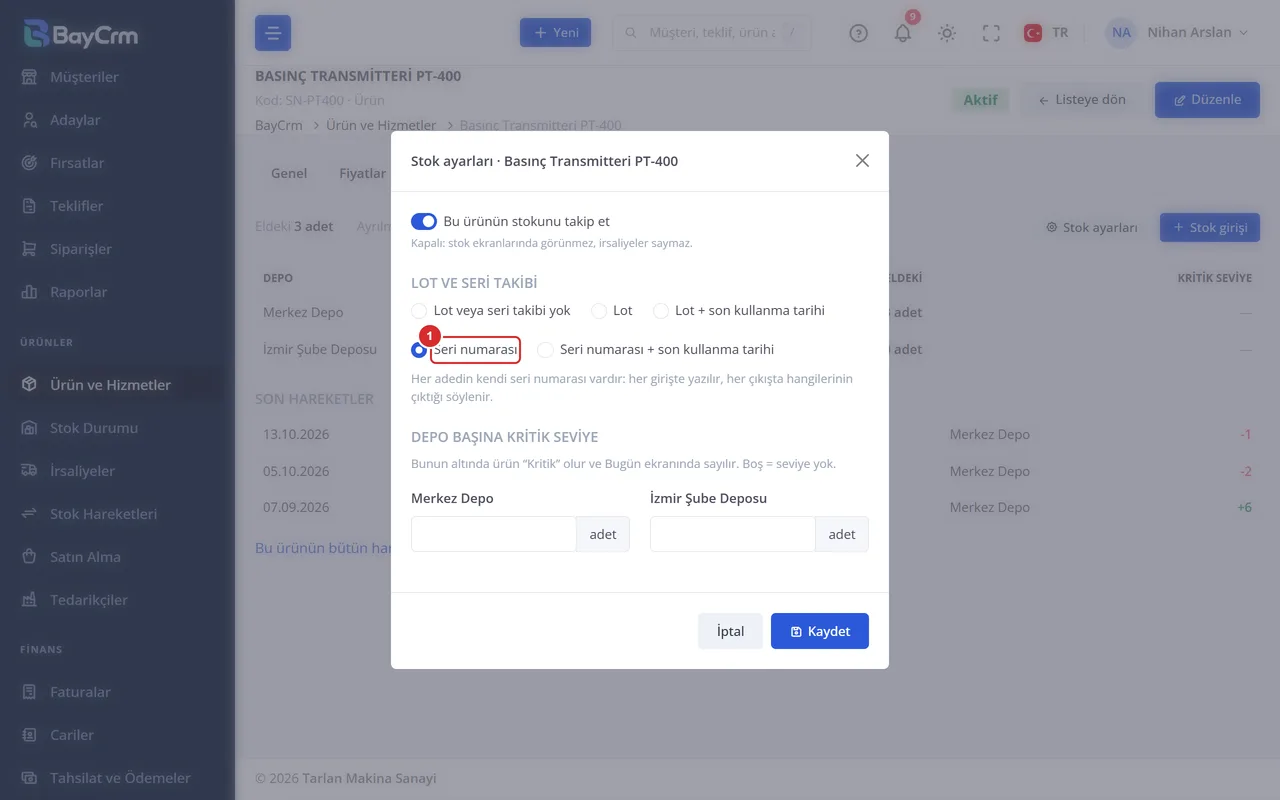Choose 'Seri numarası + son kullanma tarihi'
Viewport: 1280px width, 800px height.
pos(545,350)
